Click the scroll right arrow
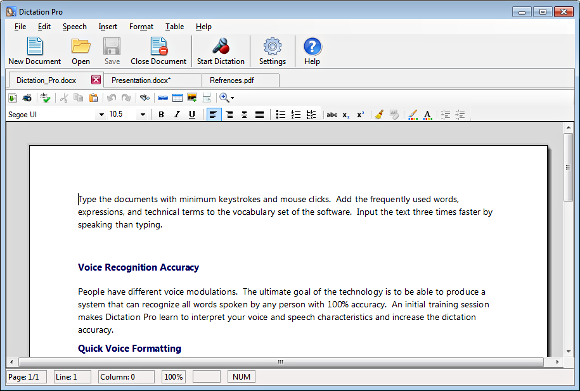 tap(557, 362)
